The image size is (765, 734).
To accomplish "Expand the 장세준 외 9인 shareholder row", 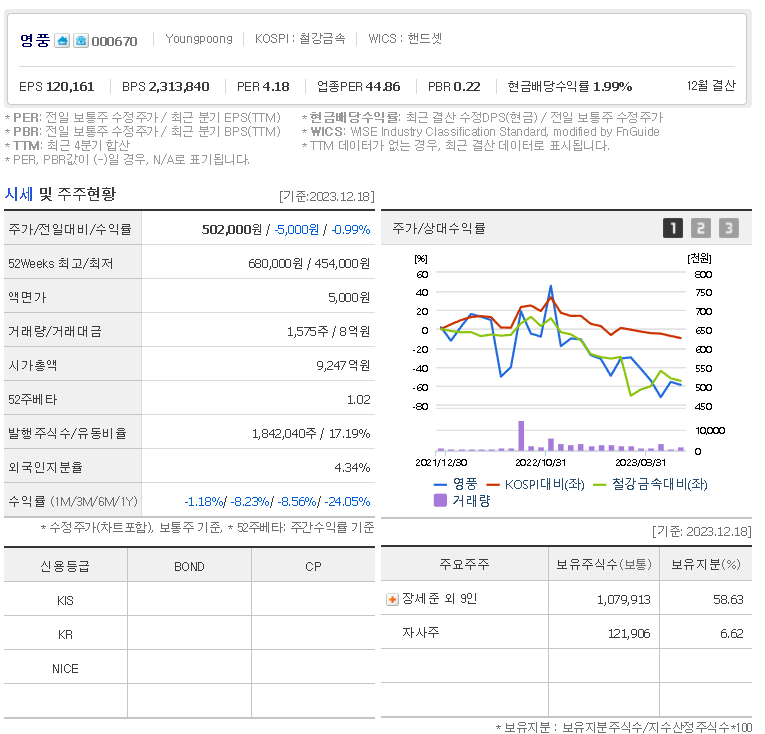I will click(392, 599).
